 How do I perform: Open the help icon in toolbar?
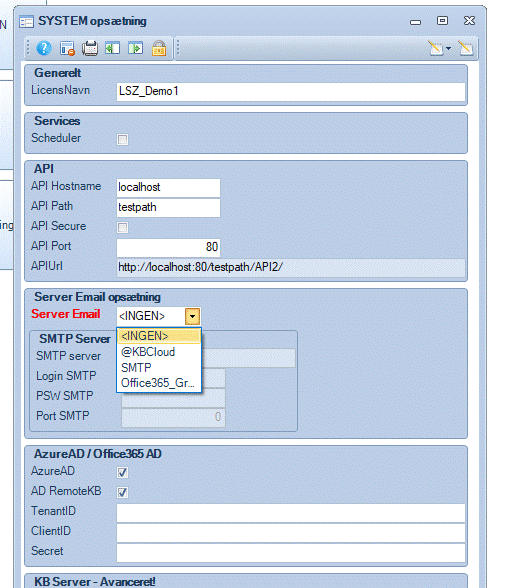pyautogui.click(x=44, y=48)
